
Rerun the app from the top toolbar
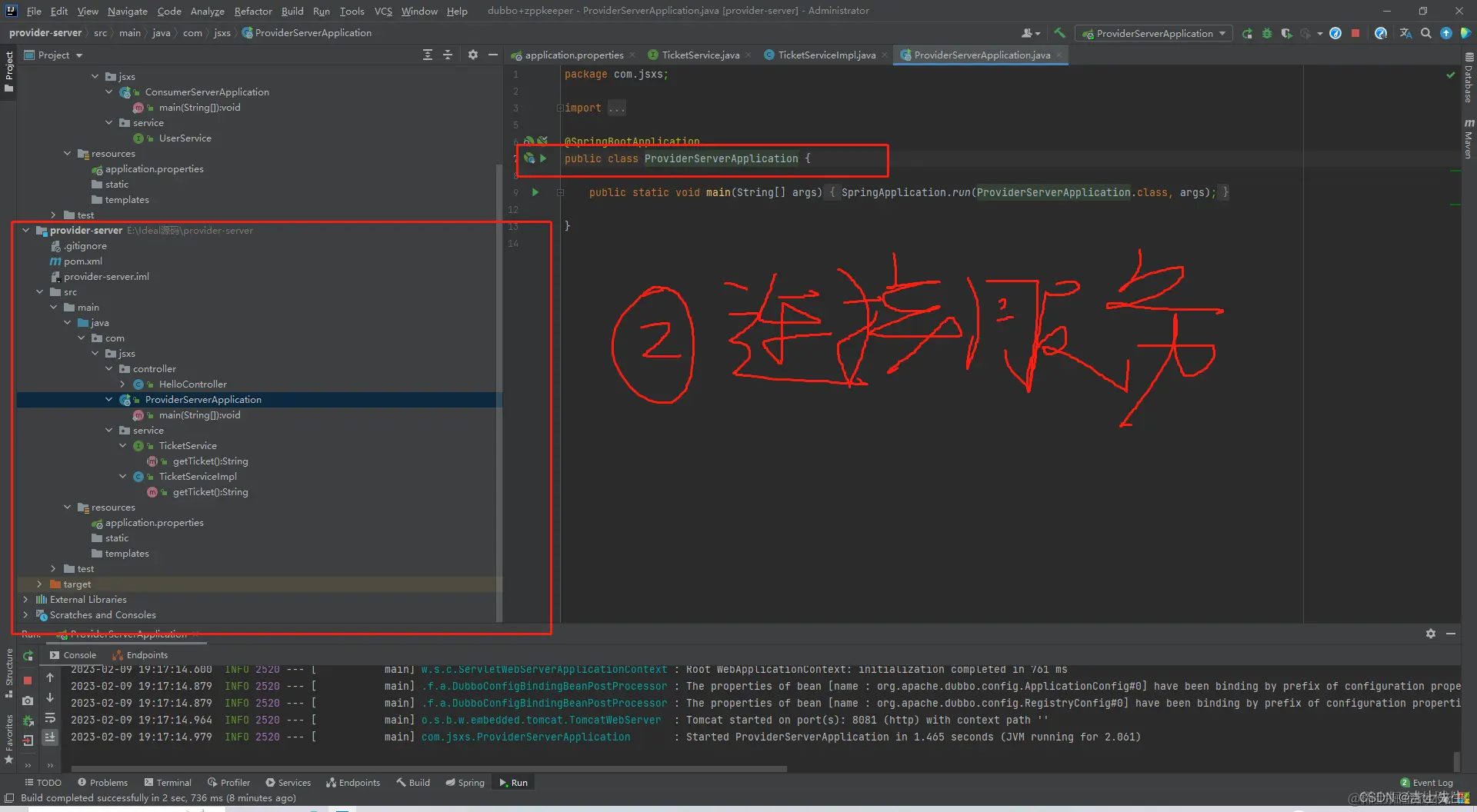tap(1247, 33)
